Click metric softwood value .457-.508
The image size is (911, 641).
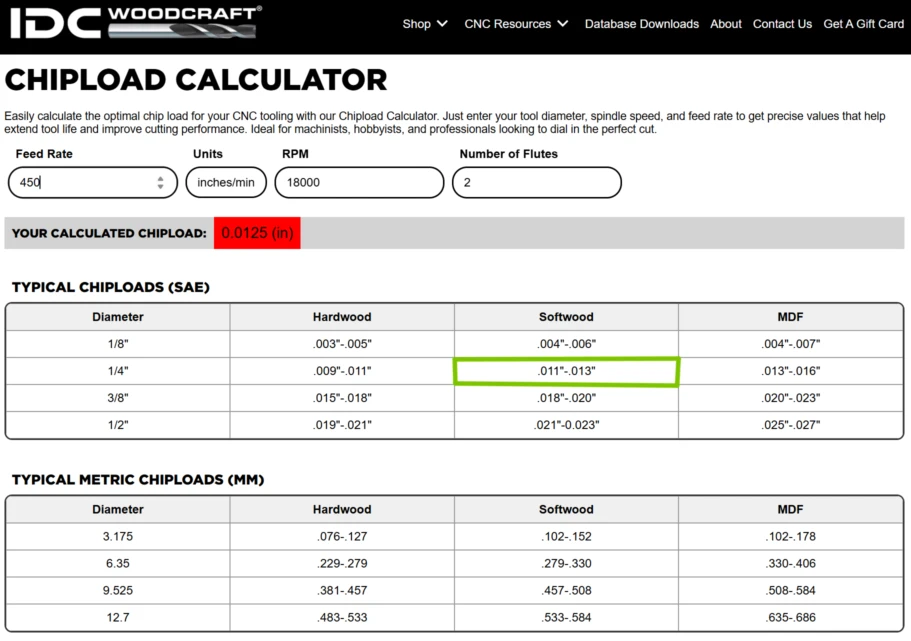[566, 590]
